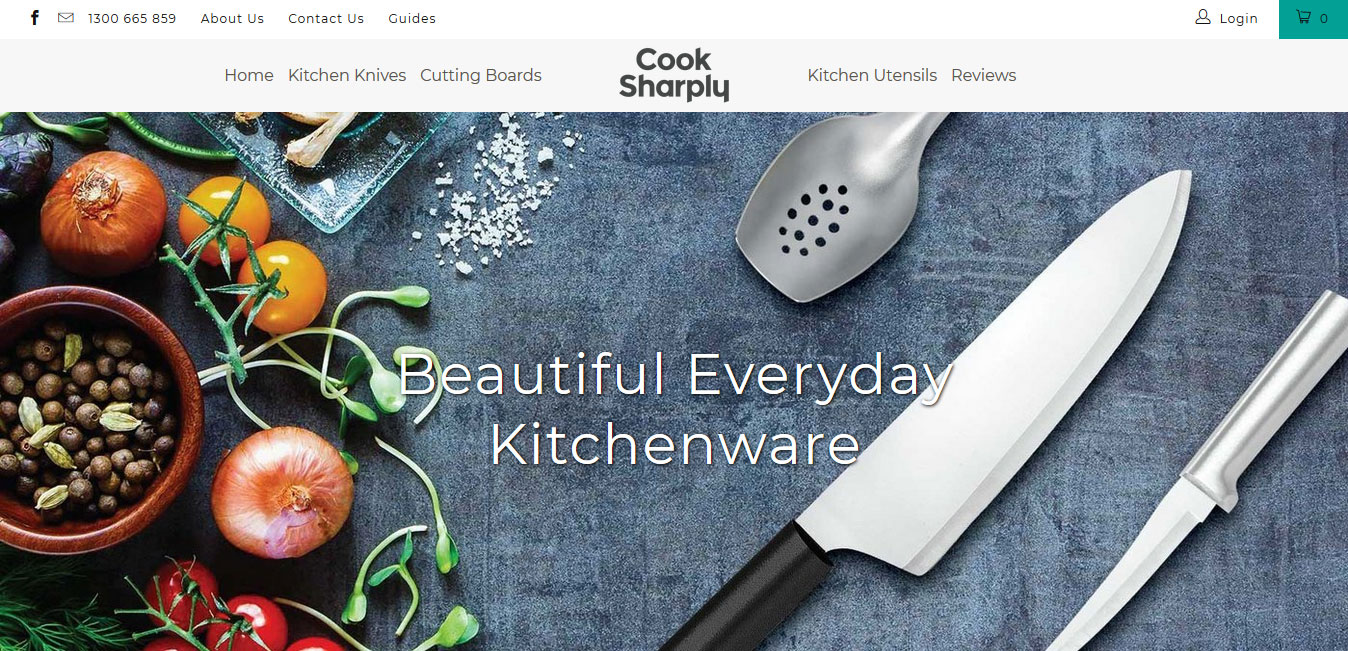Select the Home menu item
The image size is (1348, 651).
[249, 75]
